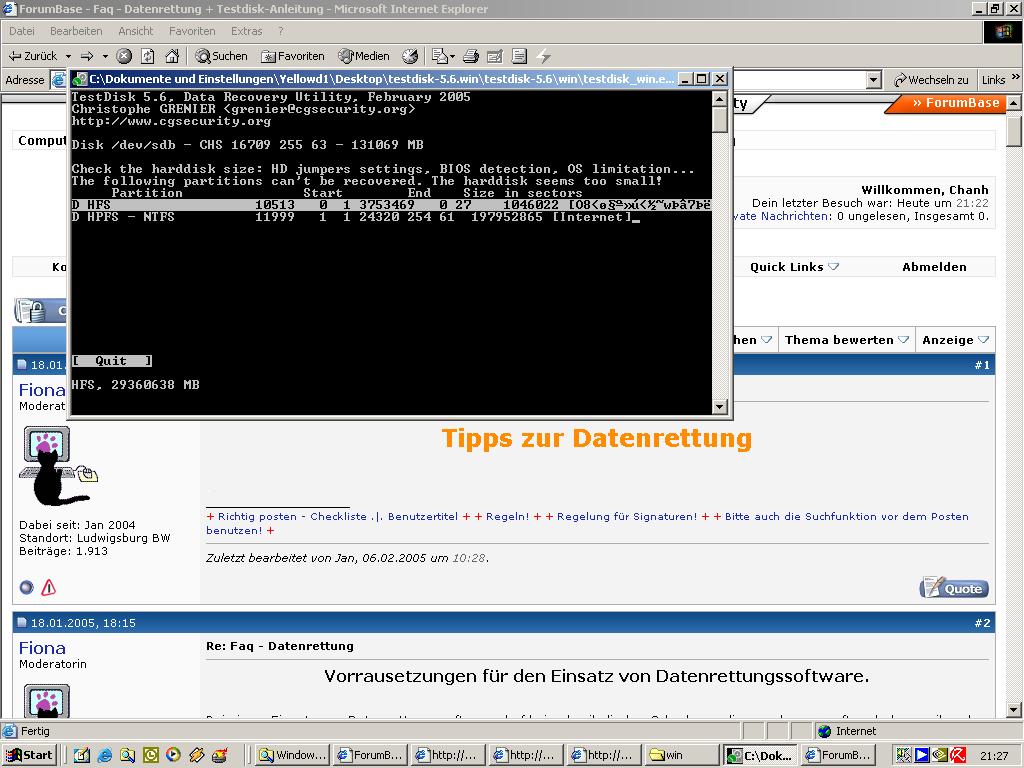Open the Quick Links dropdown

click(794, 267)
